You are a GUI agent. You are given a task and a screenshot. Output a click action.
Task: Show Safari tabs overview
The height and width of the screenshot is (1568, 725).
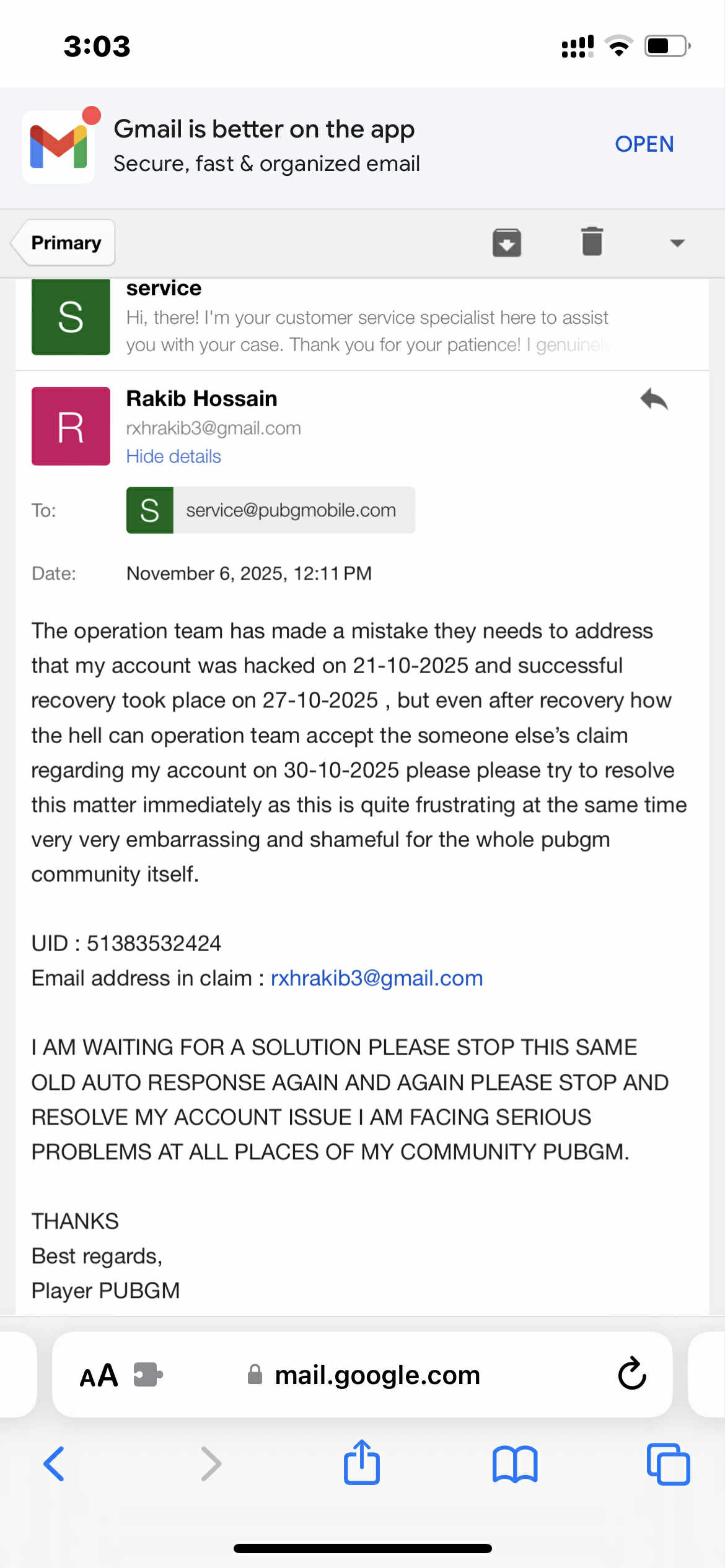click(668, 1464)
